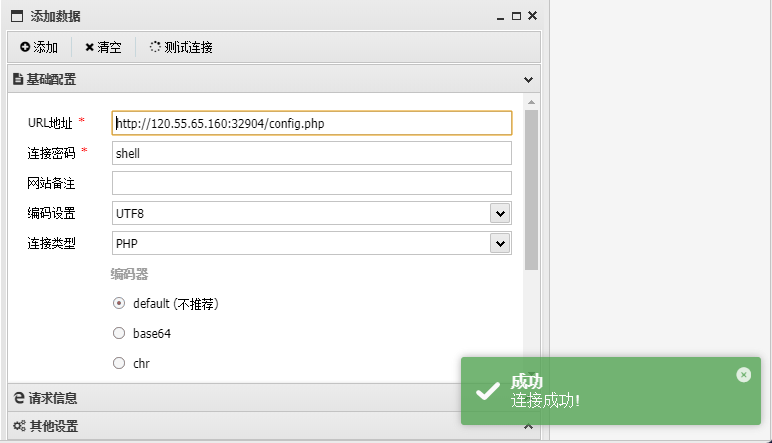
Task: Choose the chr encoder radio button
Action: [119, 363]
